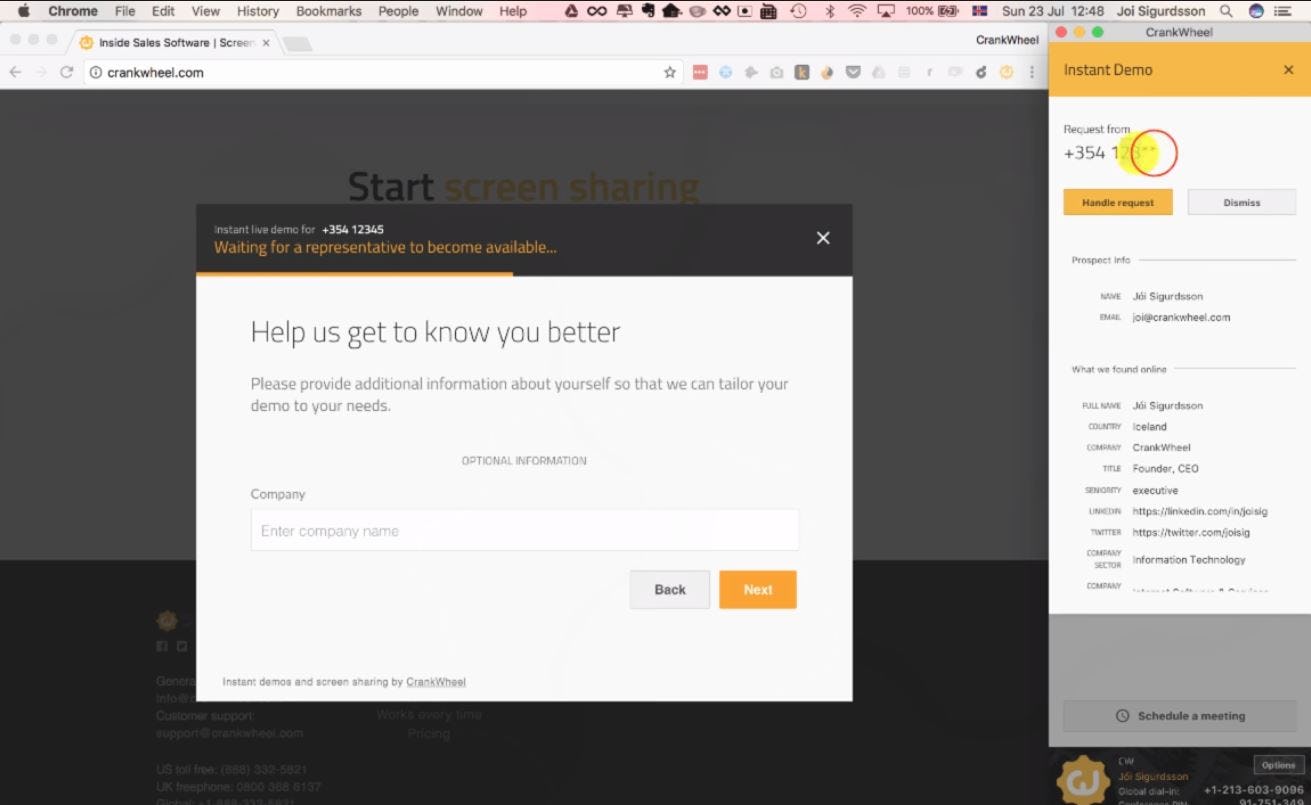Click the orange Next button
The height and width of the screenshot is (805, 1311).
[758, 590]
